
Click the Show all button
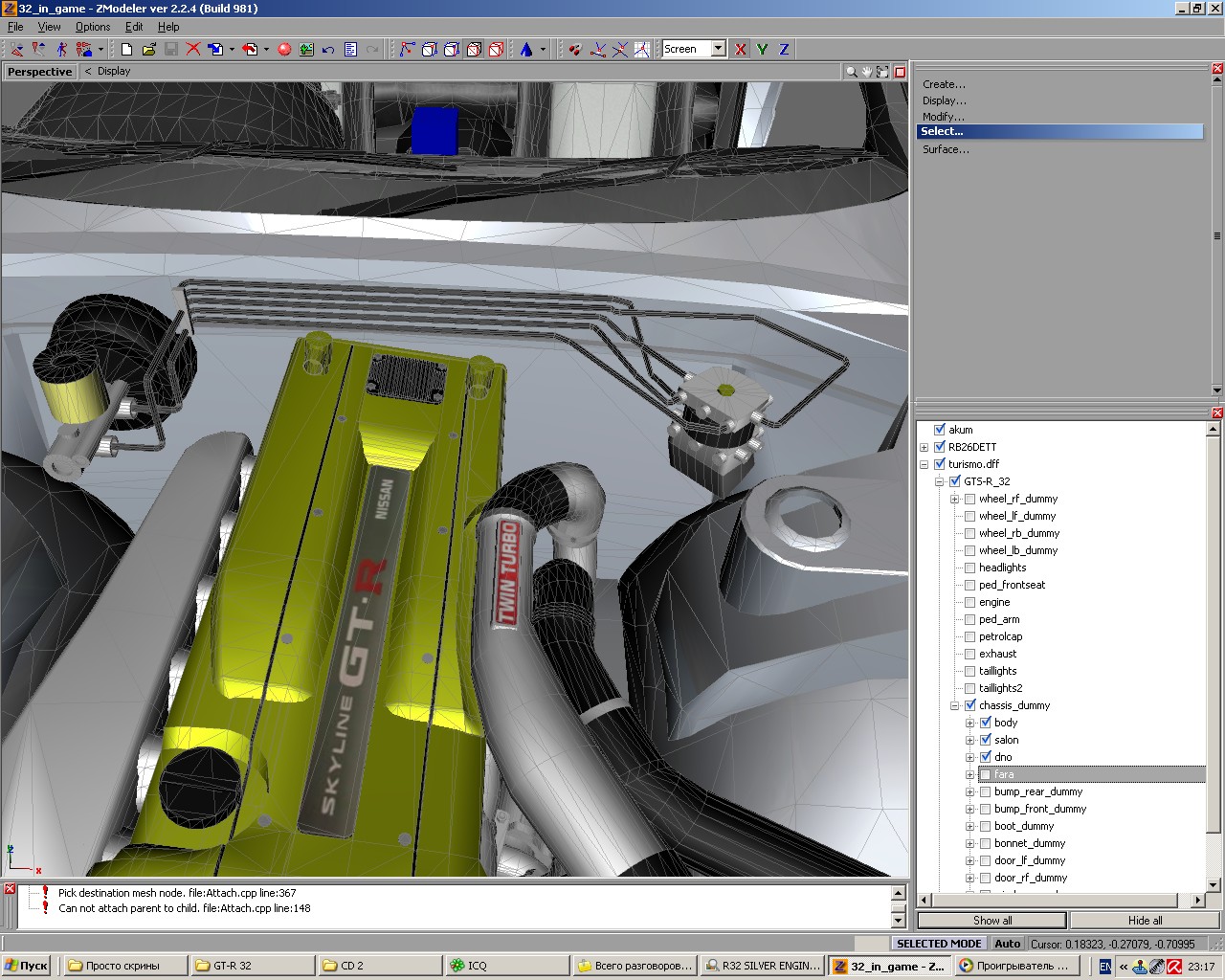tap(992, 921)
